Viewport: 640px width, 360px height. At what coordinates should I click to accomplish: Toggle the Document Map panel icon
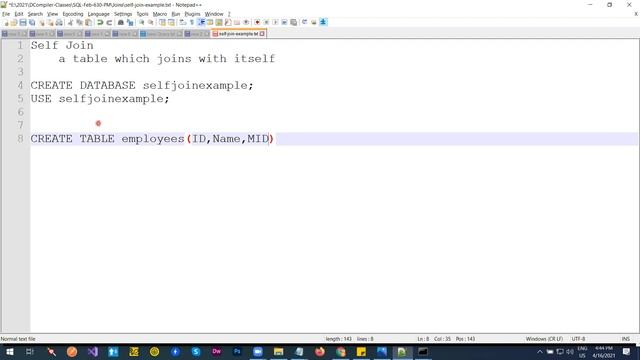pyautogui.click(x=219, y=22)
